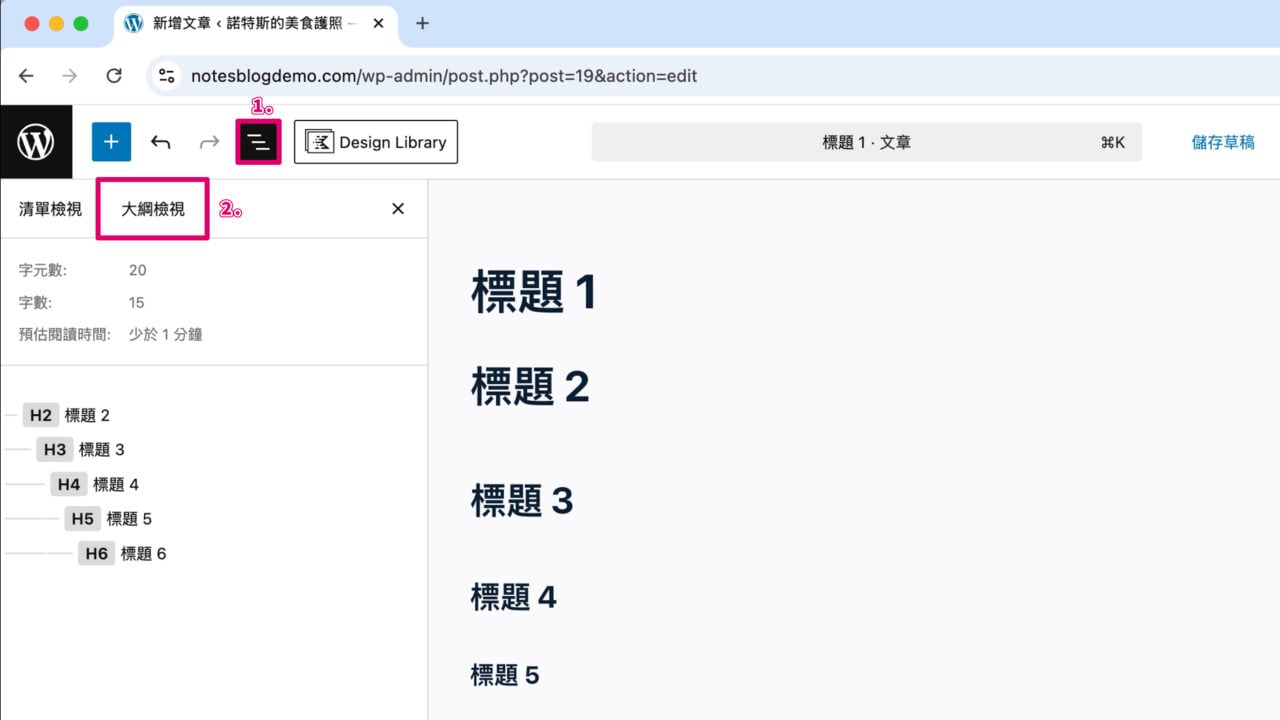The image size is (1280, 720).
Task: Close the outline view panel
Action: [x=398, y=208]
